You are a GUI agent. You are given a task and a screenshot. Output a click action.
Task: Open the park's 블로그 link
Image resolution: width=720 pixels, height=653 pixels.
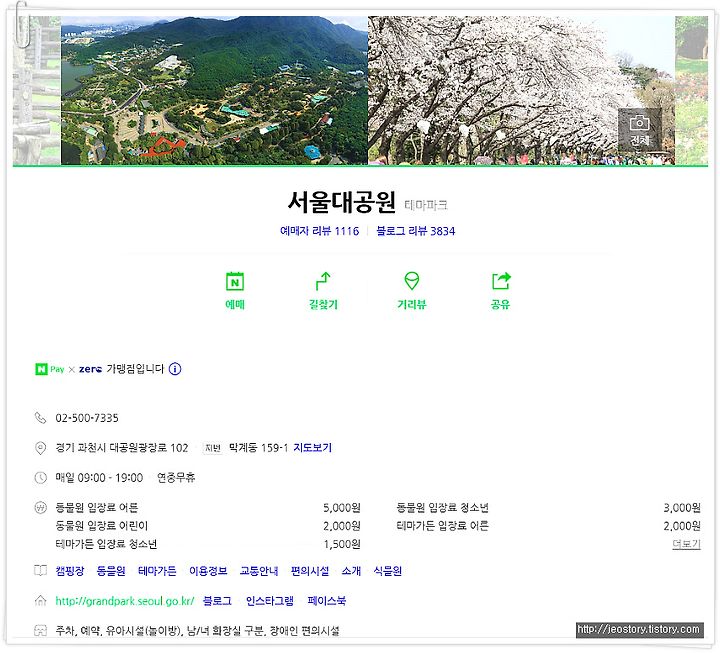[x=217, y=601]
